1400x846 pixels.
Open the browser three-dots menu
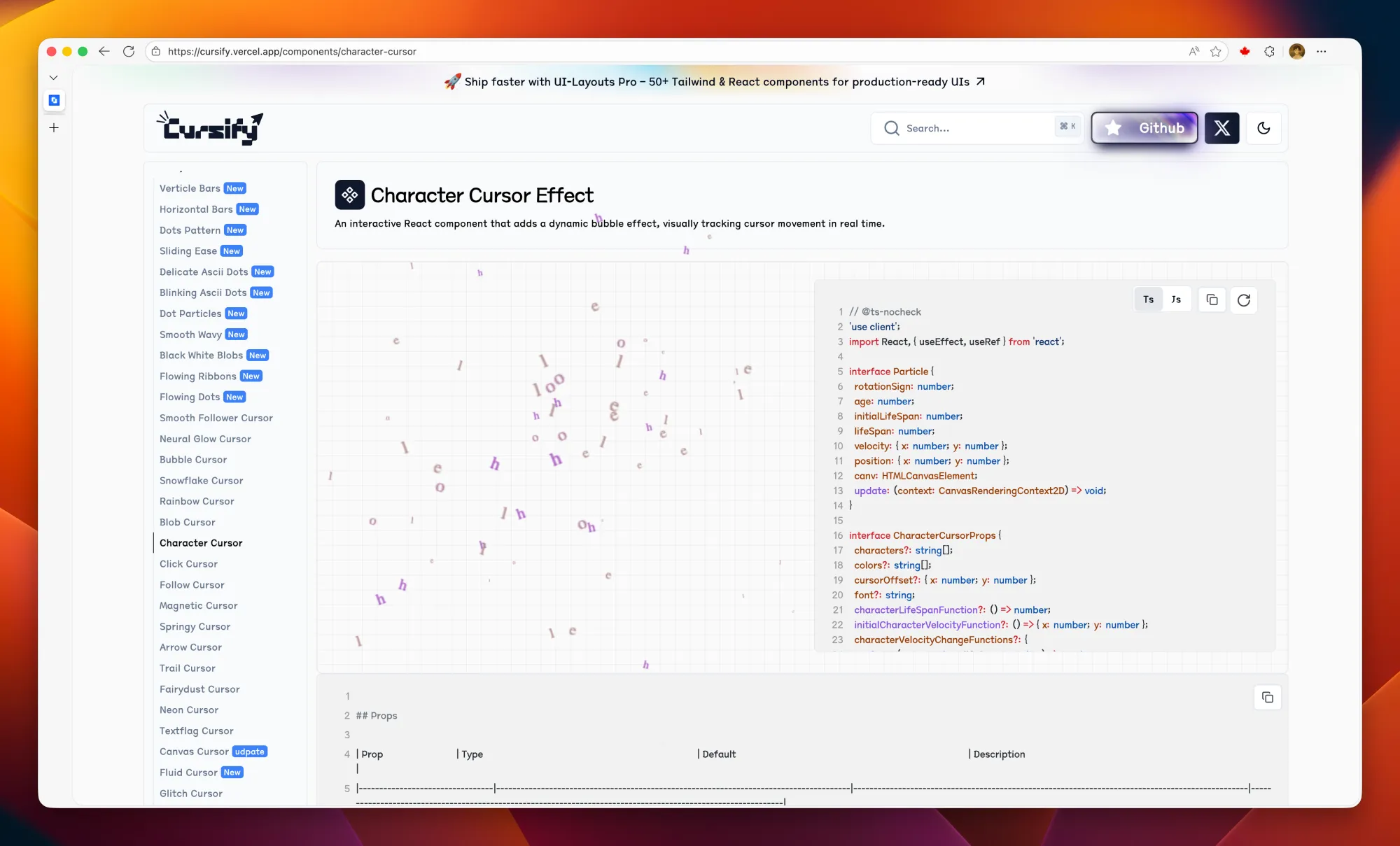[1321, 51]
